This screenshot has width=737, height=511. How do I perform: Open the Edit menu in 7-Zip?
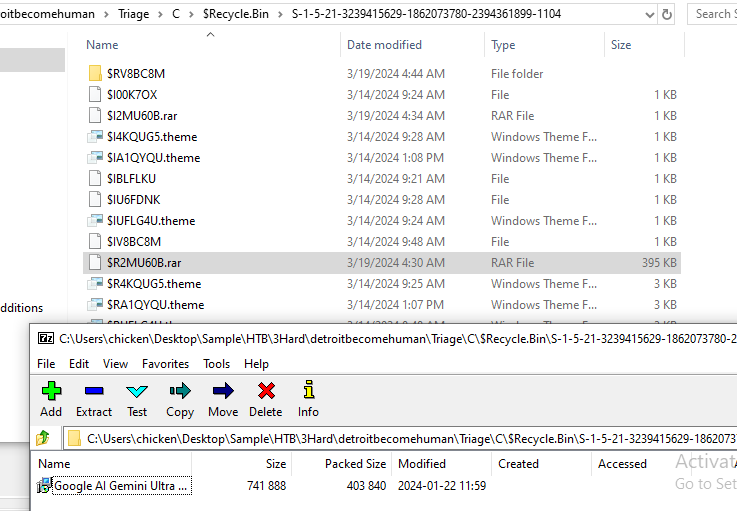pyautogui.click(x=79, y=364)
